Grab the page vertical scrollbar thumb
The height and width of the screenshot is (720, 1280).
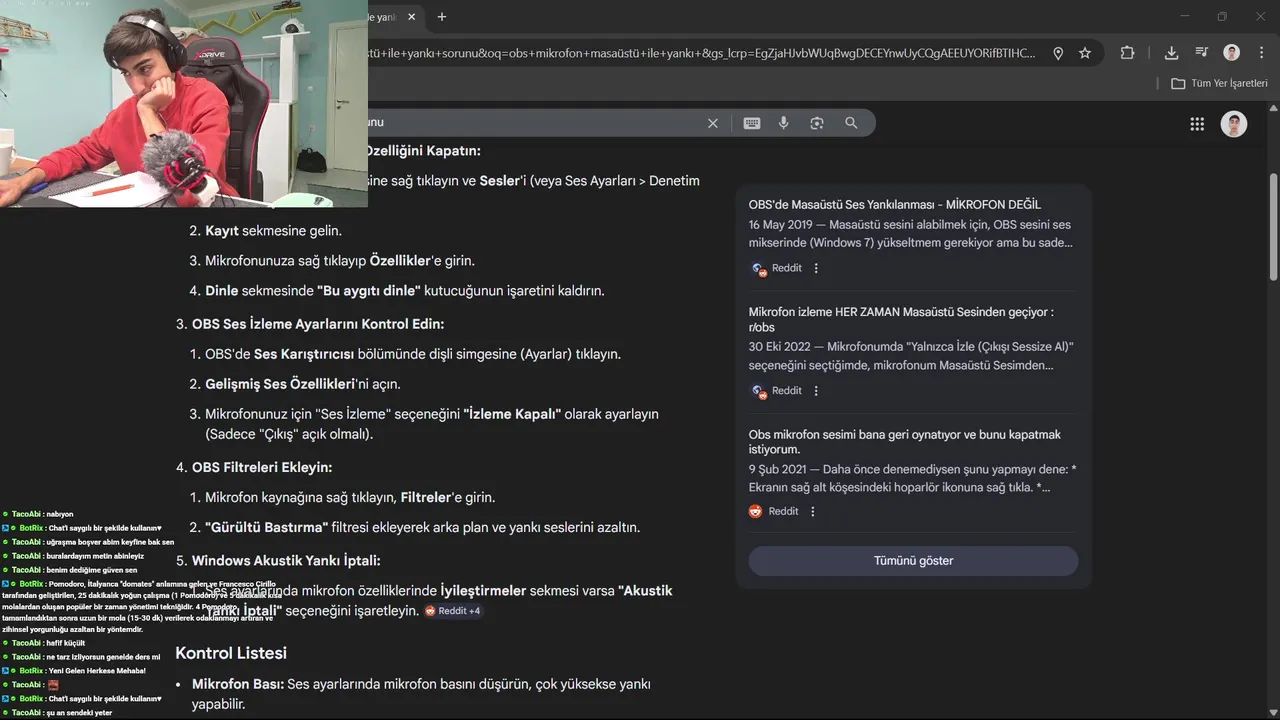click(1273, 227)
